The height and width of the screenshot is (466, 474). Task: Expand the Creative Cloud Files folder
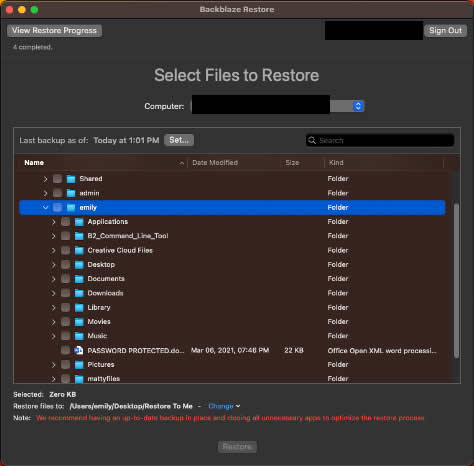pos(54,250)
